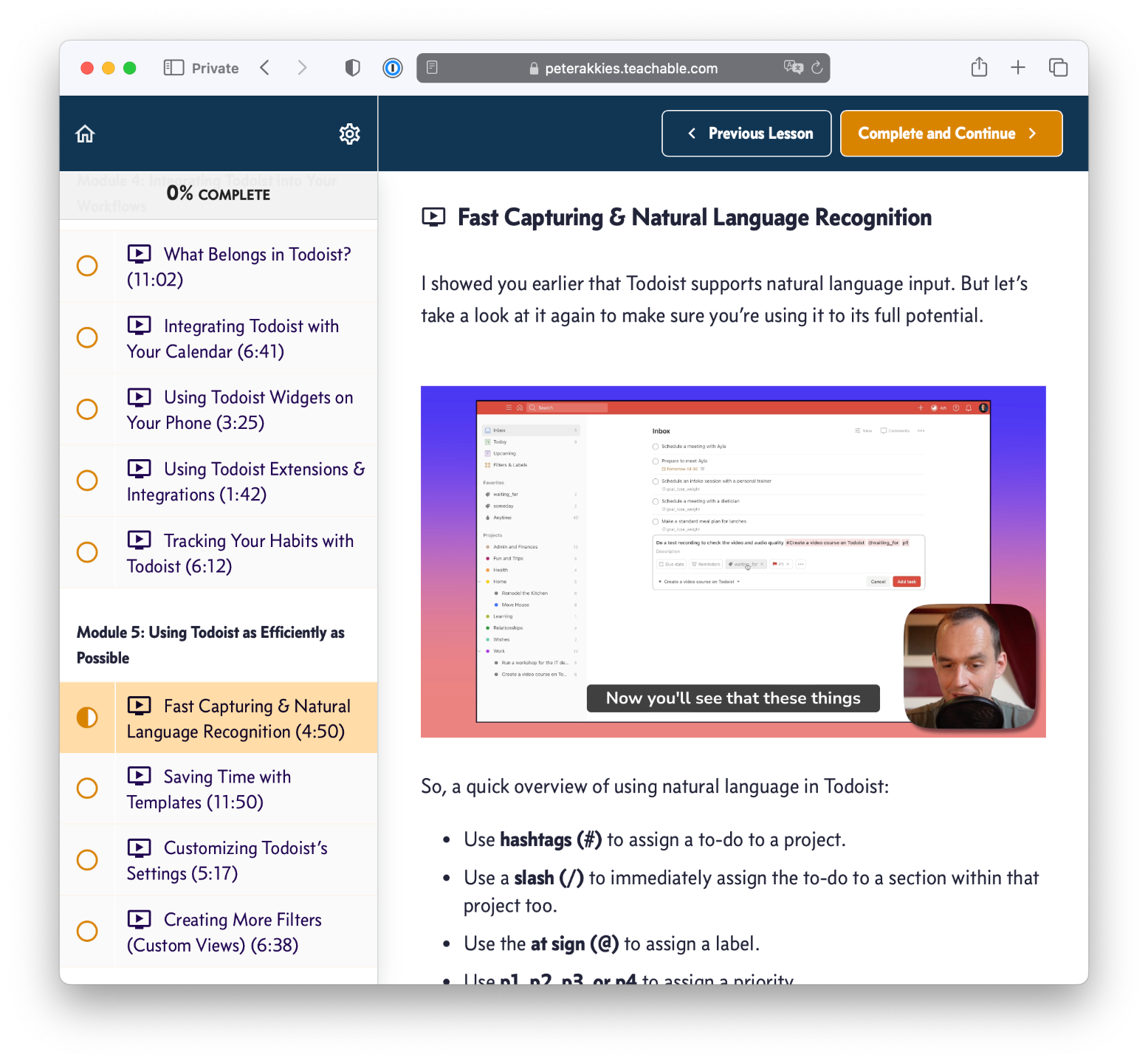
Task: Open lesson title 'What Belongs in Todoist? (11:02)'
Action: coord(239,266)
